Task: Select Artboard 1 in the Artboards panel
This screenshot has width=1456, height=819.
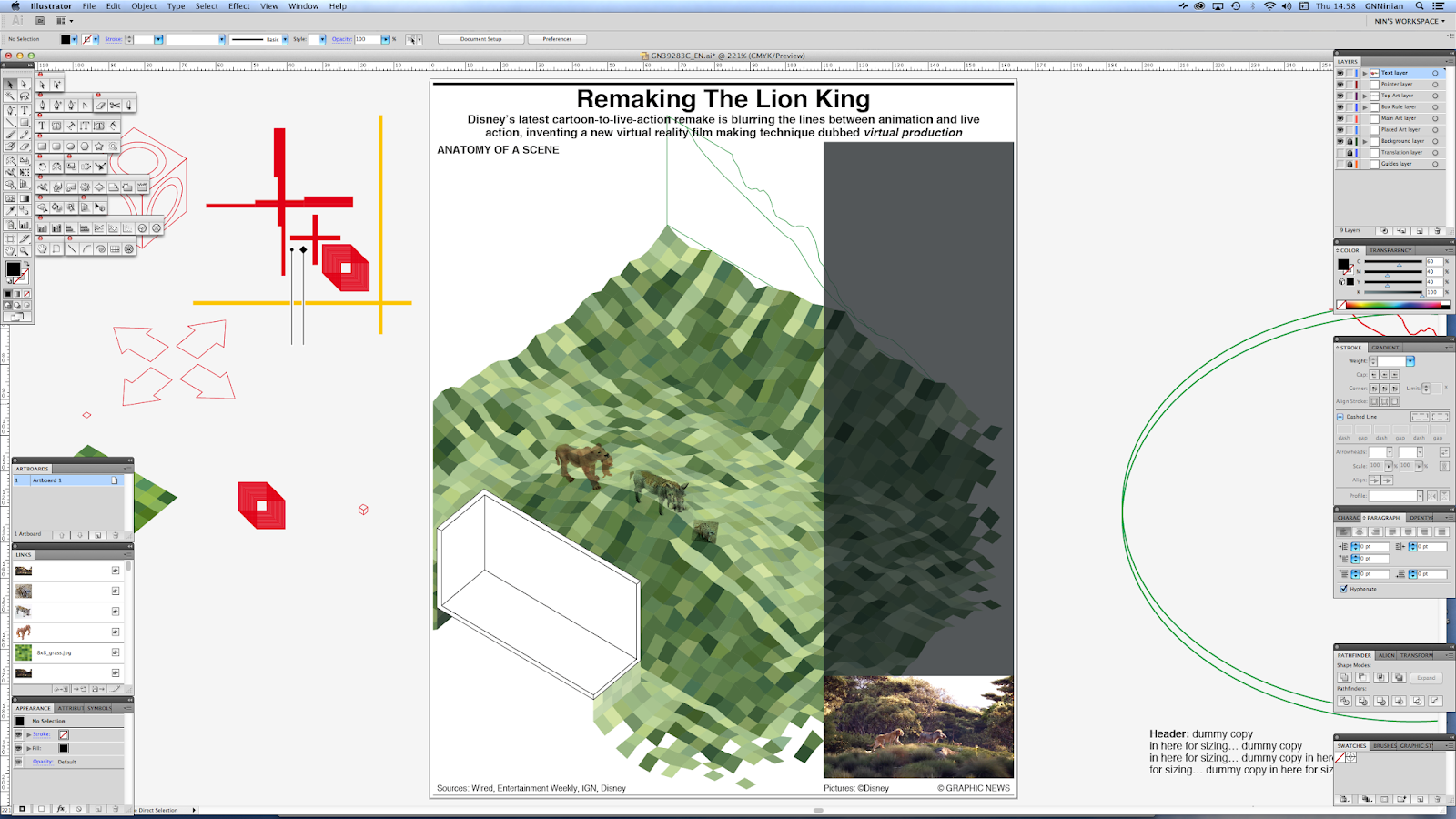Action: 67,480
